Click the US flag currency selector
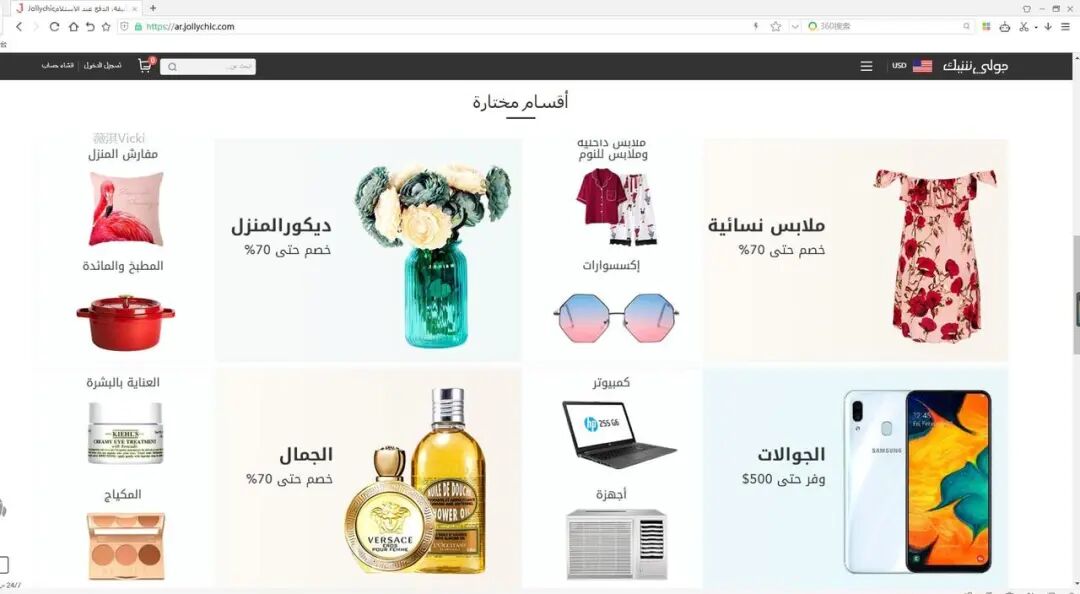The width and height of the screenshot is (1080, 594). click(x=922, y=66)
